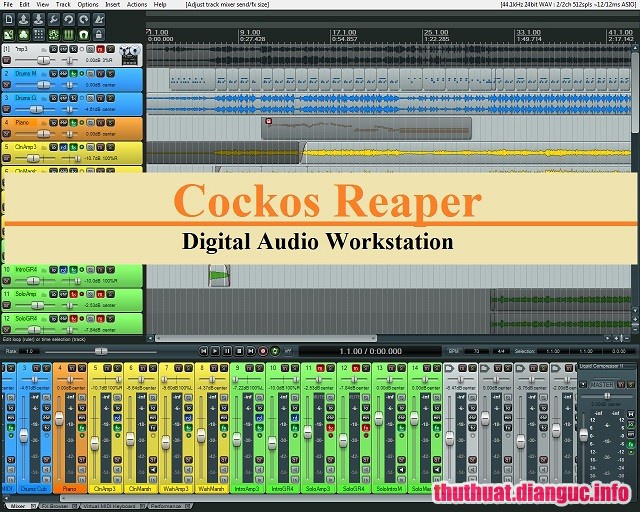Click the Record transport button
The height and width of the screenshot is (512, 640).
tap(263, 351)
